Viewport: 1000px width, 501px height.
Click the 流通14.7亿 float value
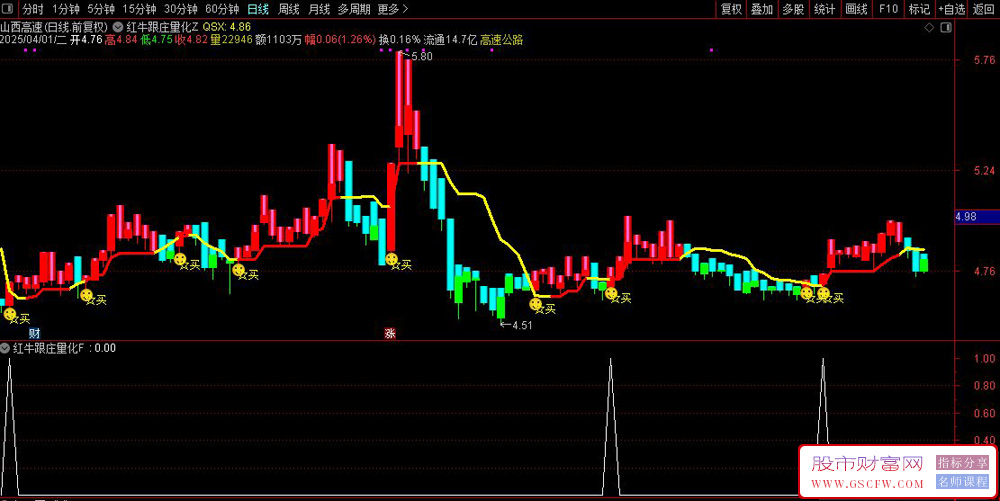pyautogui.click(x=450, y=40)
